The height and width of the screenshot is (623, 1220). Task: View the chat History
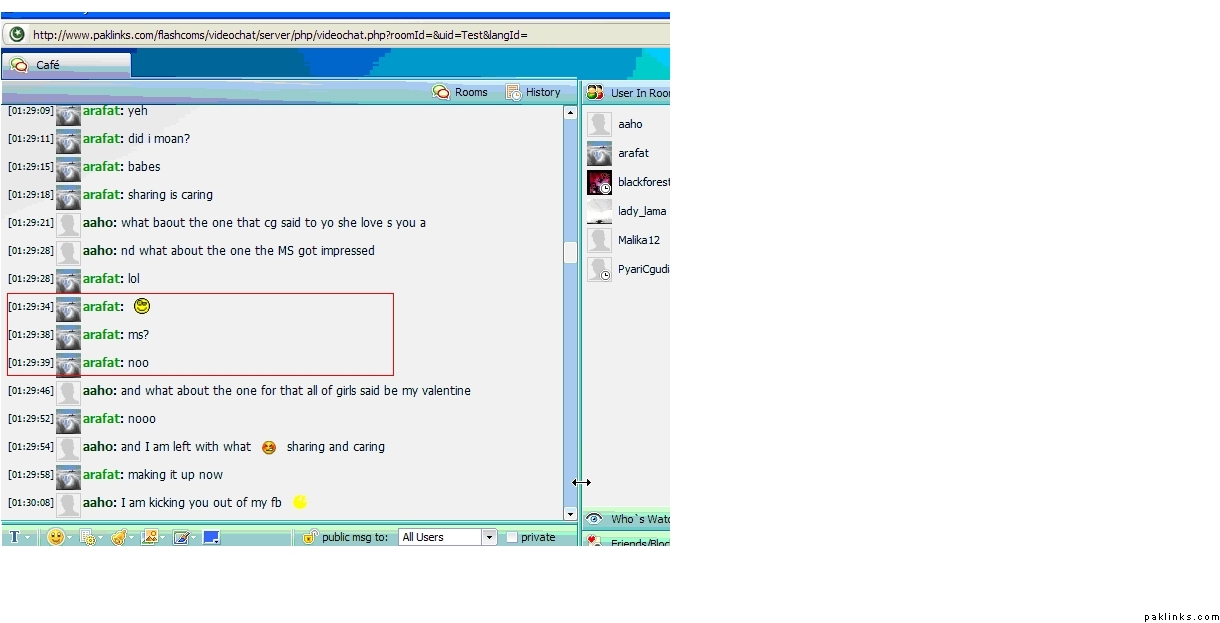pyautogui.click(x=533, y=92)
